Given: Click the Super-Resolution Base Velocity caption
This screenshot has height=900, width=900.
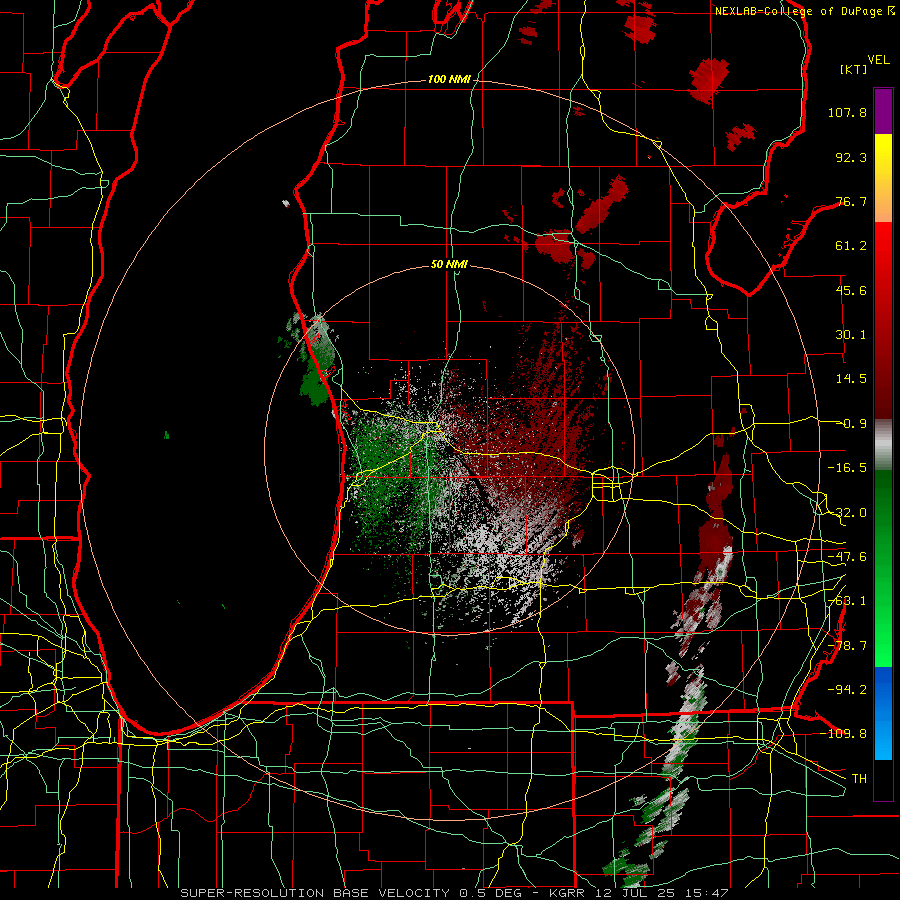Looking at the screenshot, I should coord(454,893).
